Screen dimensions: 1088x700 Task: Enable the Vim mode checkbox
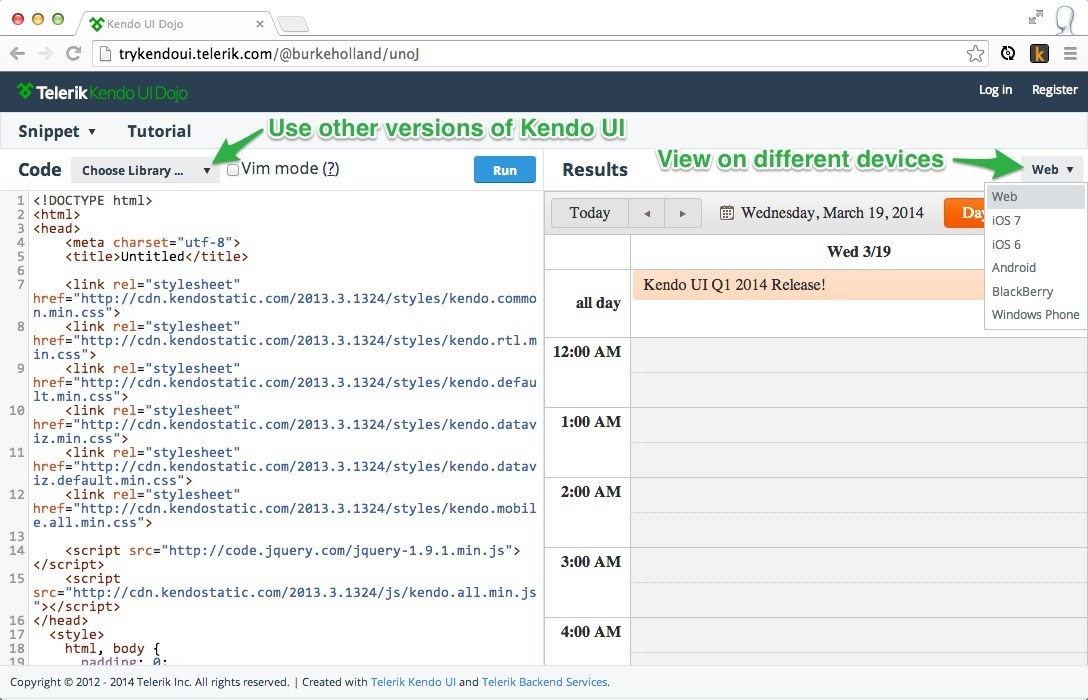[233, 170]
